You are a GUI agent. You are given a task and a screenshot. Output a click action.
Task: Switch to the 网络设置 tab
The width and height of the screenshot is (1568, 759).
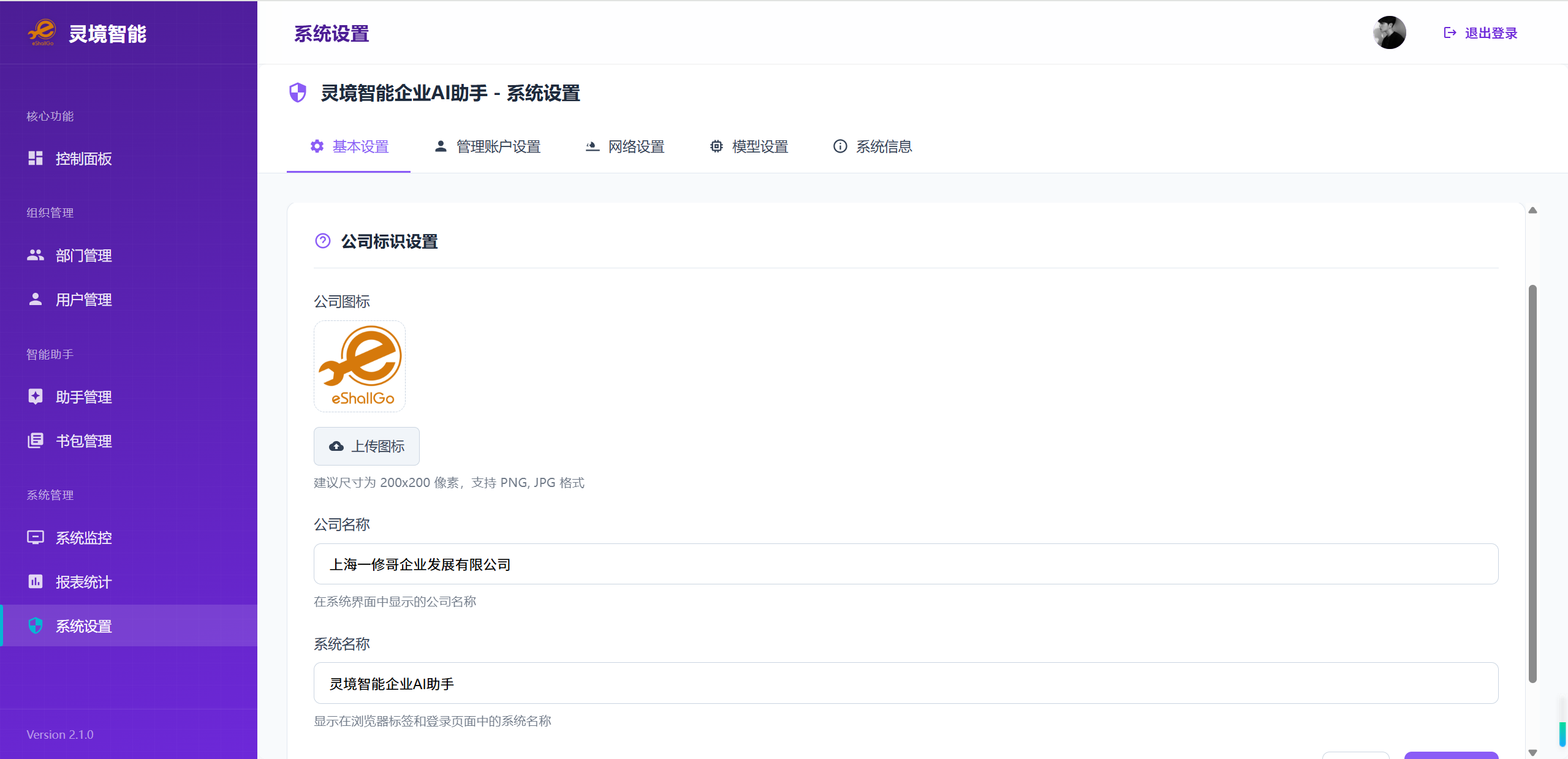pyautogui.click(x=625, y=147)
